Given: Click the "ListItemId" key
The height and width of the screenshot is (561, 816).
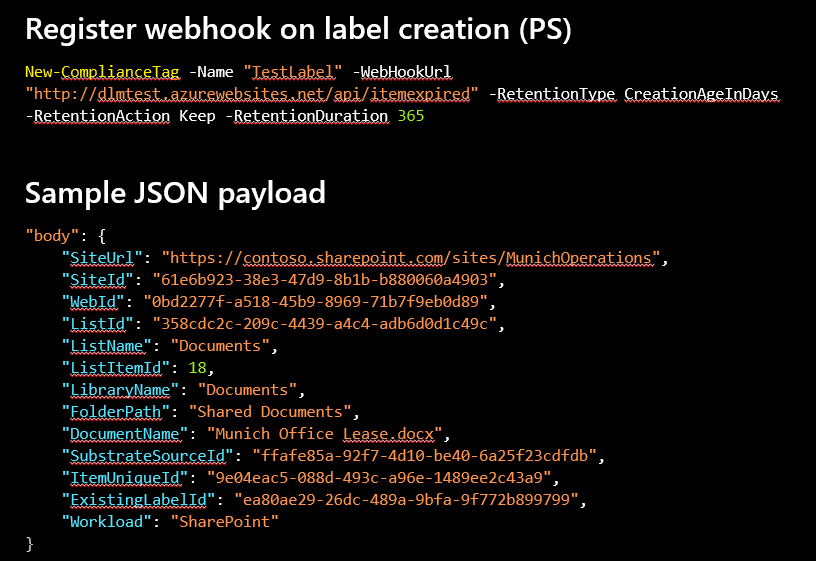Looking at the screenshot, I should coord(116,368).
